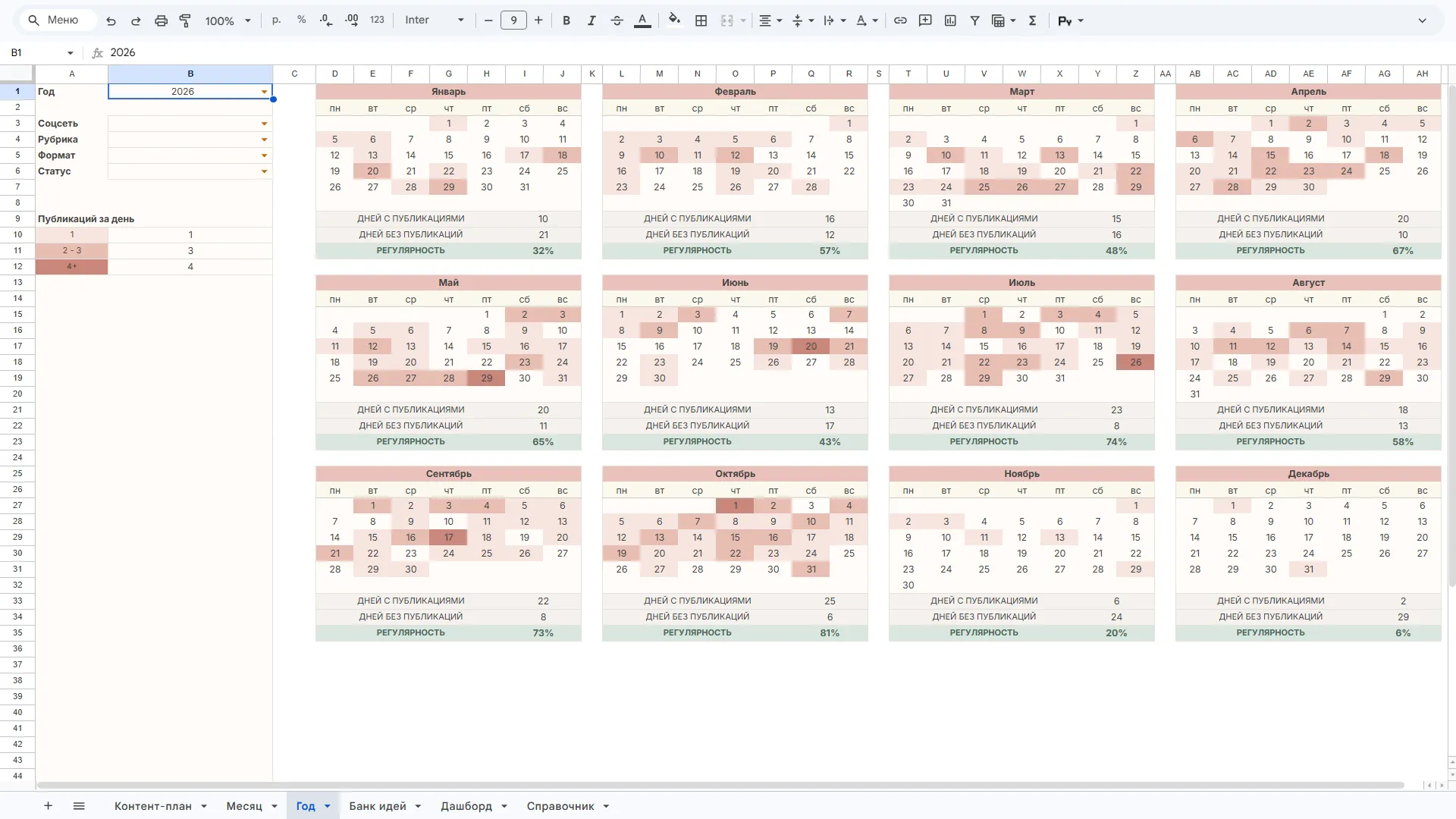1456x819 pixels.
Task: Activate the paint format tool
Action: click(x=185, y=20)
